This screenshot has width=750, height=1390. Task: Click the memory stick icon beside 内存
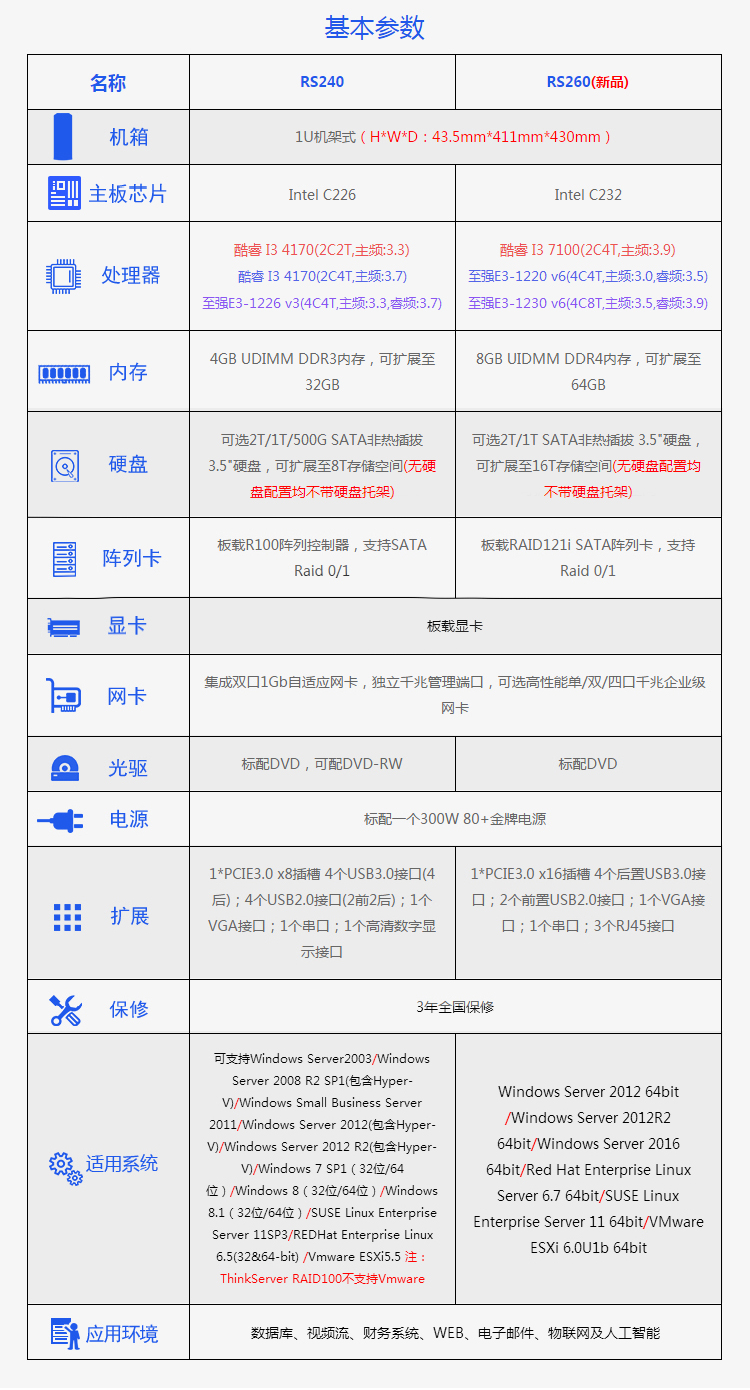(x=64, y=373)
